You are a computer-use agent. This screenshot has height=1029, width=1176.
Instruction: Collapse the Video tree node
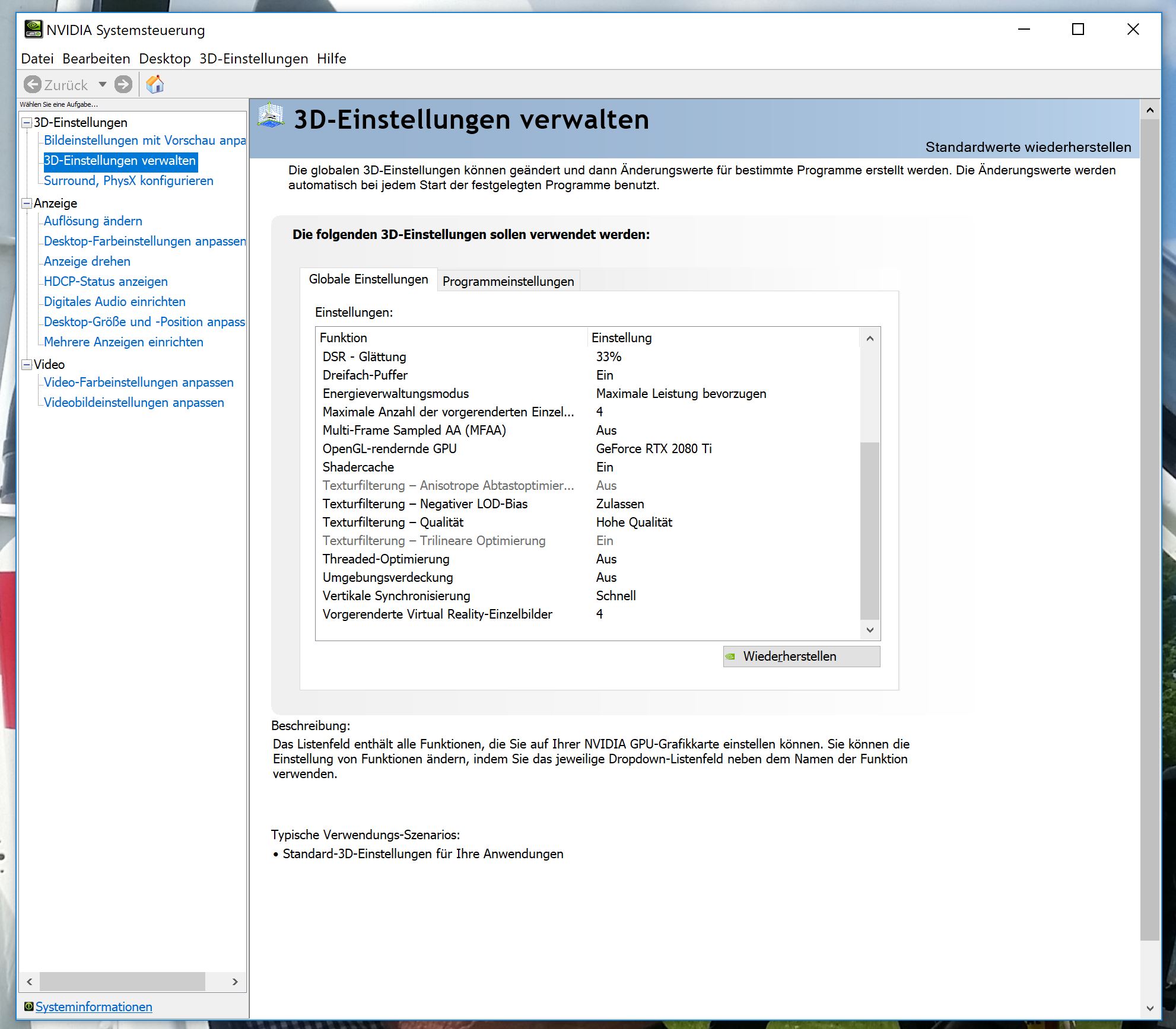[x=27, y=365]
